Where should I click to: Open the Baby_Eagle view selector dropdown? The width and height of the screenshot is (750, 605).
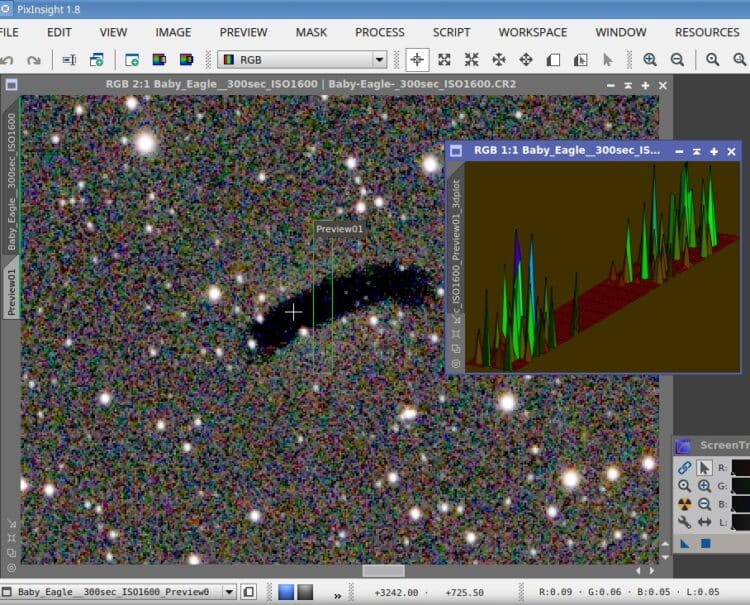coord(230,592)
